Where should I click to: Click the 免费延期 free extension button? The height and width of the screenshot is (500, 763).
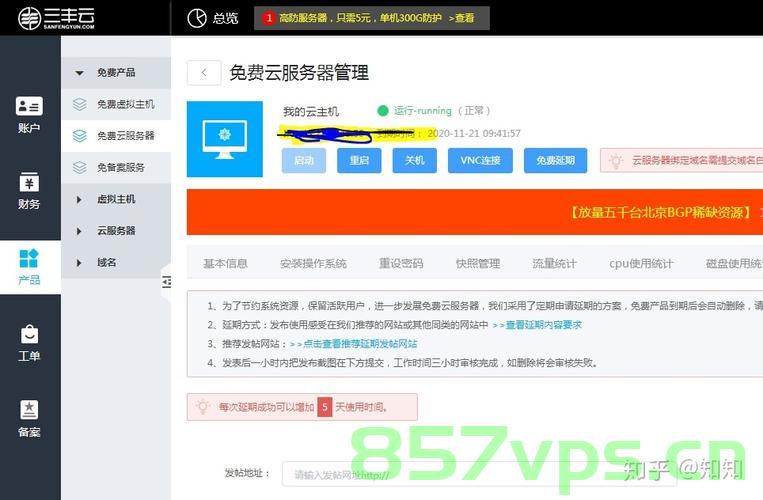click(x=555, y=161)
